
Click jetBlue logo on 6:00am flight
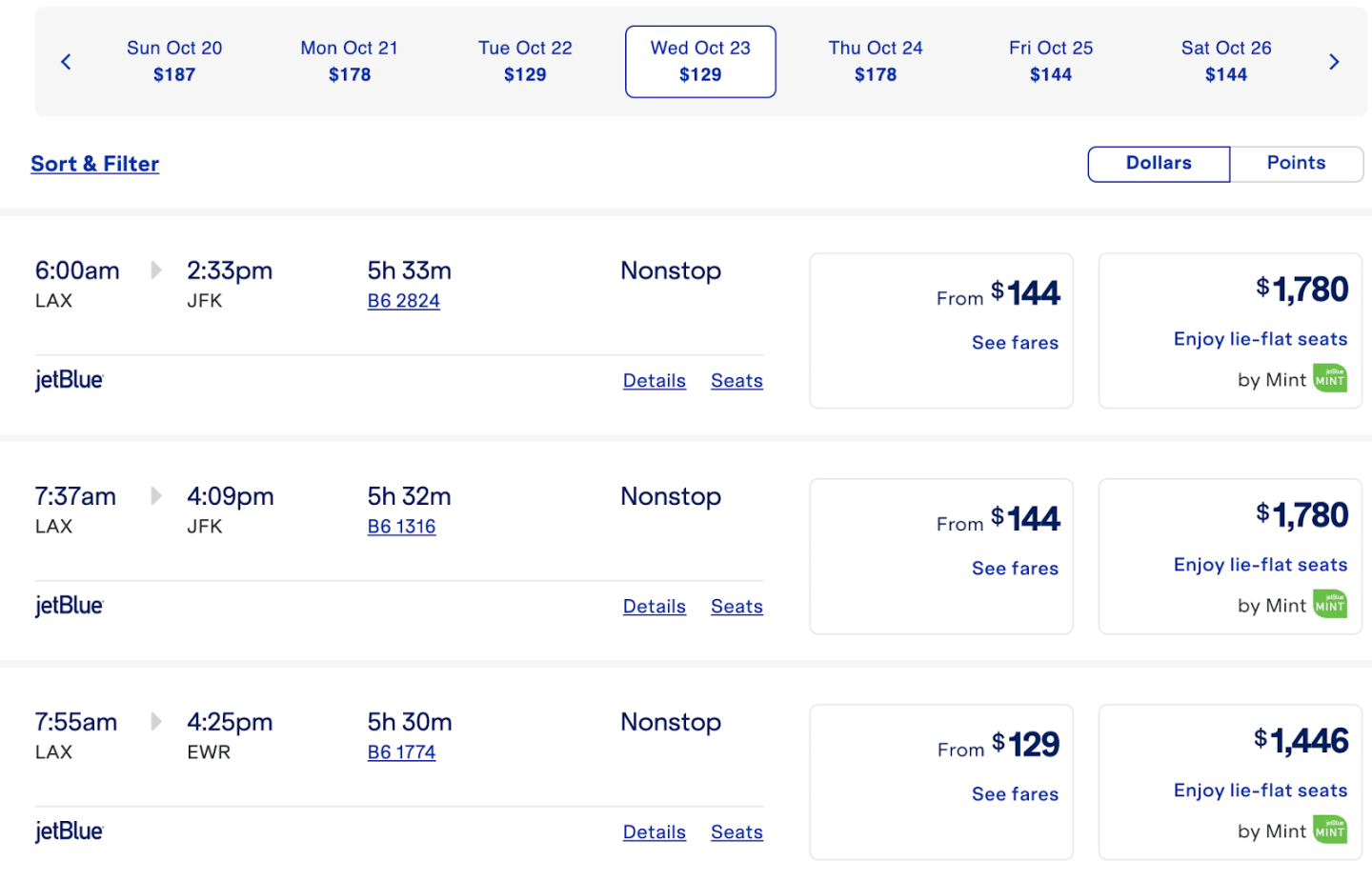[x=69, y=380]
